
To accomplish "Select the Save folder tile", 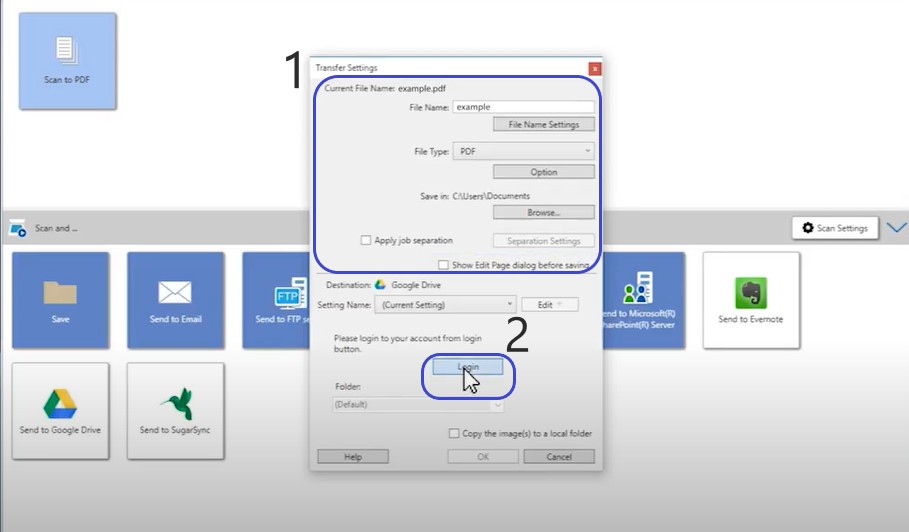I will 60,299.
